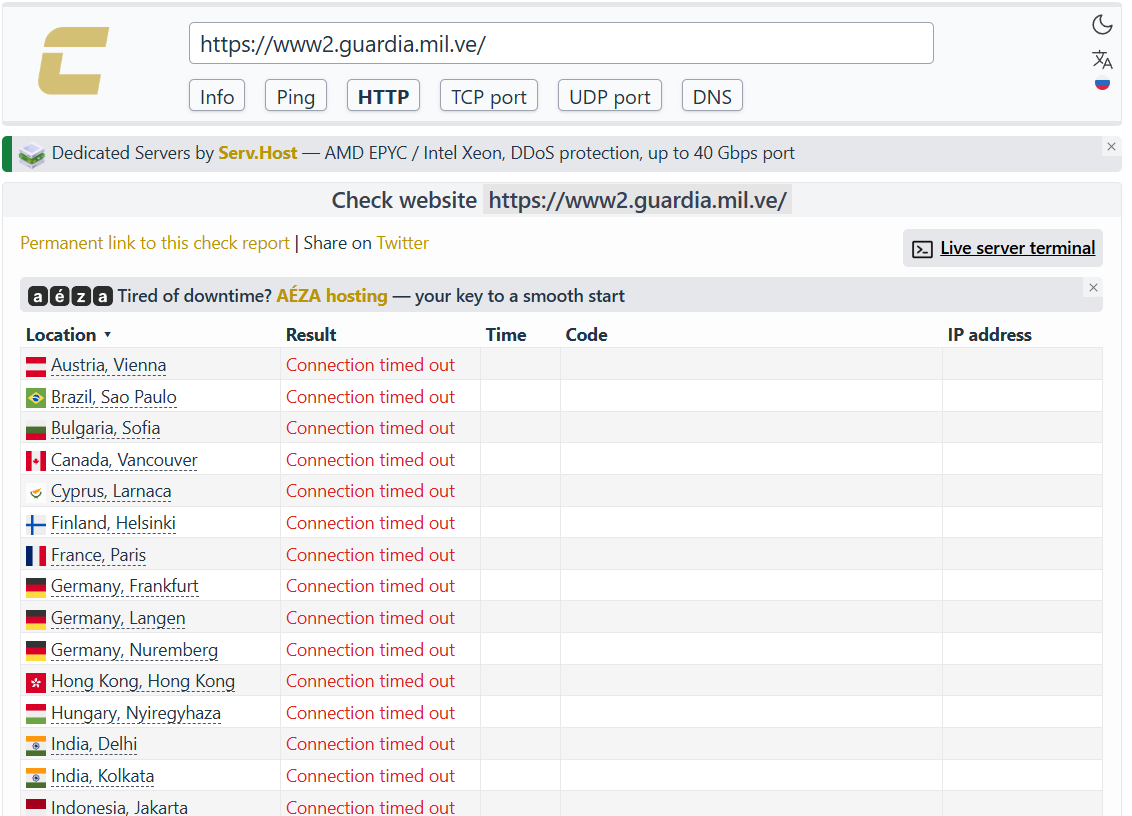Open the Germany, Frankfurt location link

[x=125, y=586]
